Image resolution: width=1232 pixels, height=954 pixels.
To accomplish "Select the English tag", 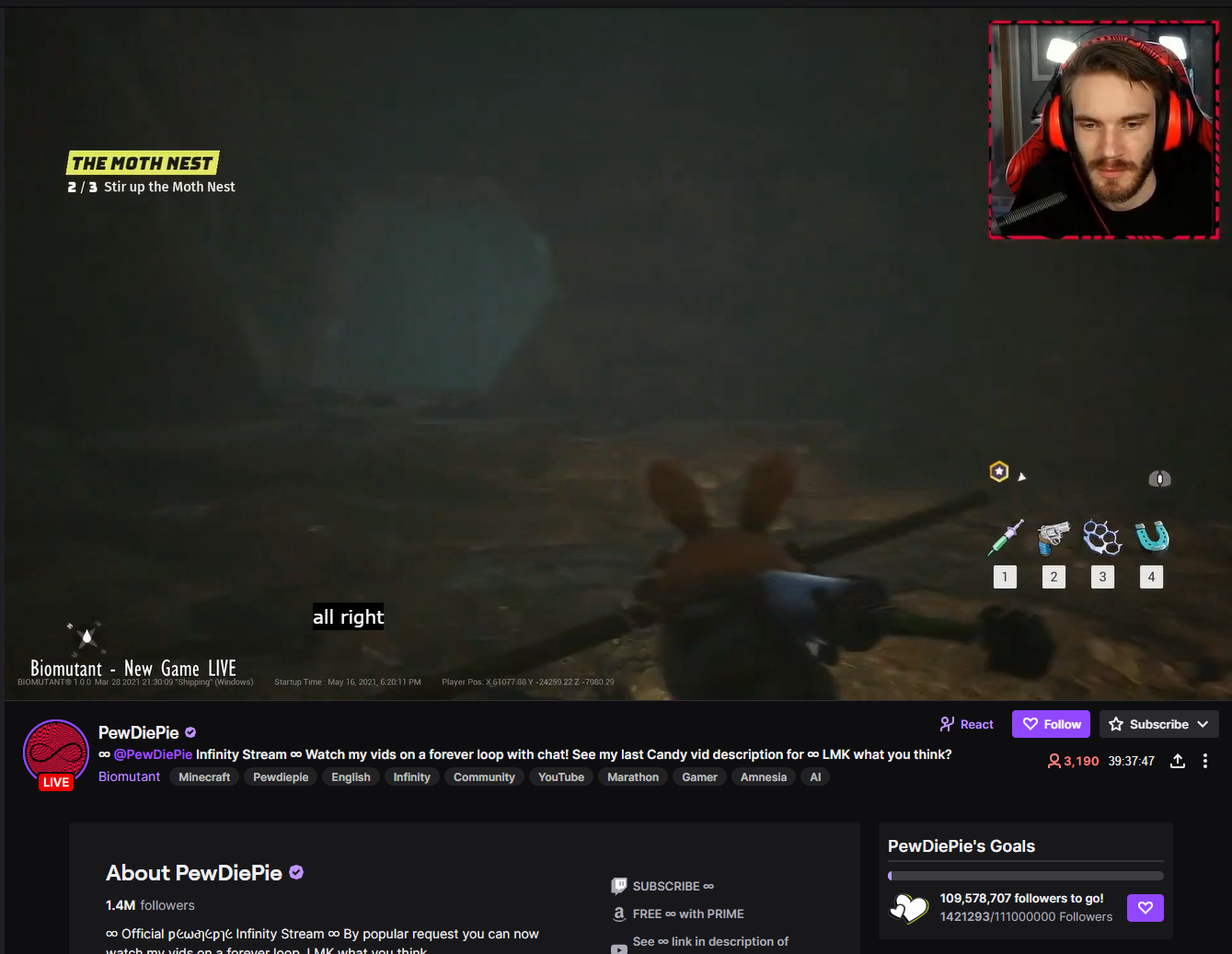I will (x=351, y=777).
